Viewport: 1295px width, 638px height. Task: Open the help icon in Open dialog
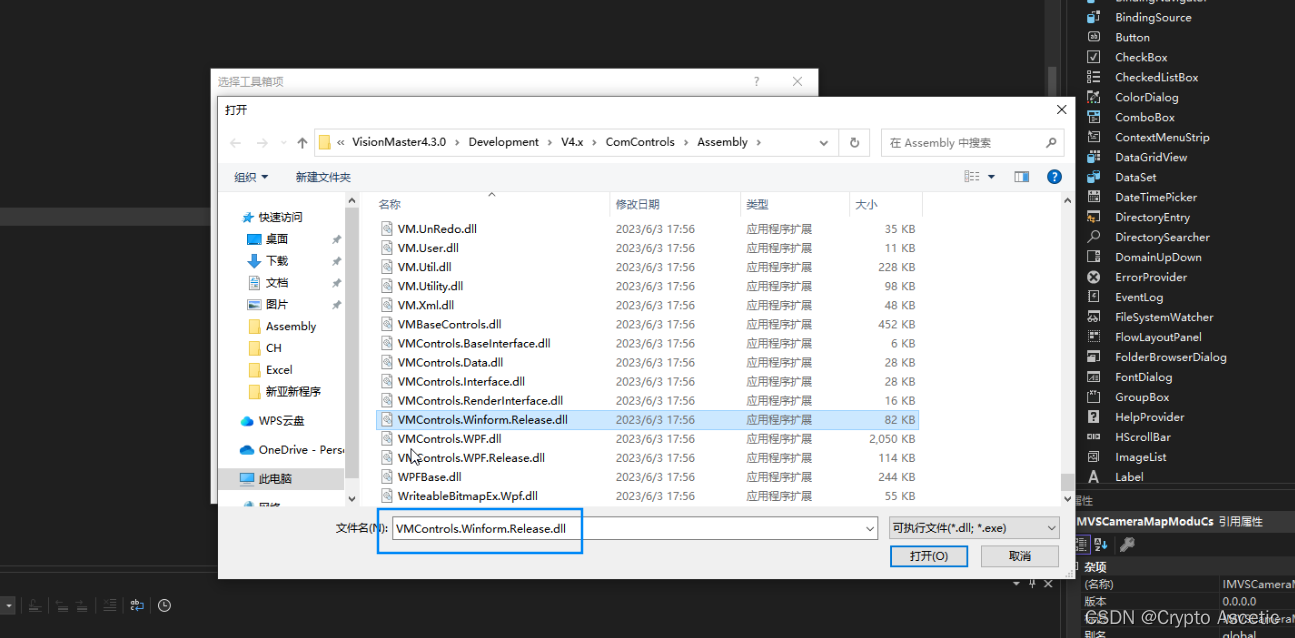click(1054, 177)
